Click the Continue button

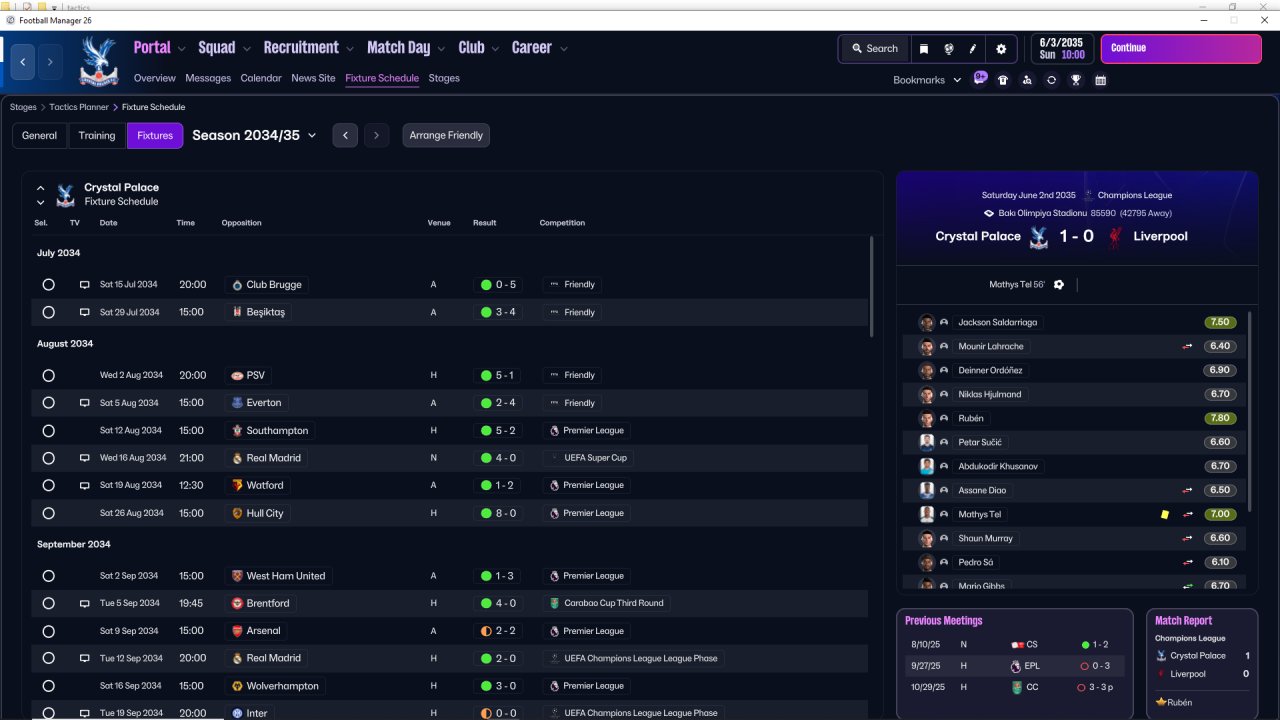(1181, 48)
